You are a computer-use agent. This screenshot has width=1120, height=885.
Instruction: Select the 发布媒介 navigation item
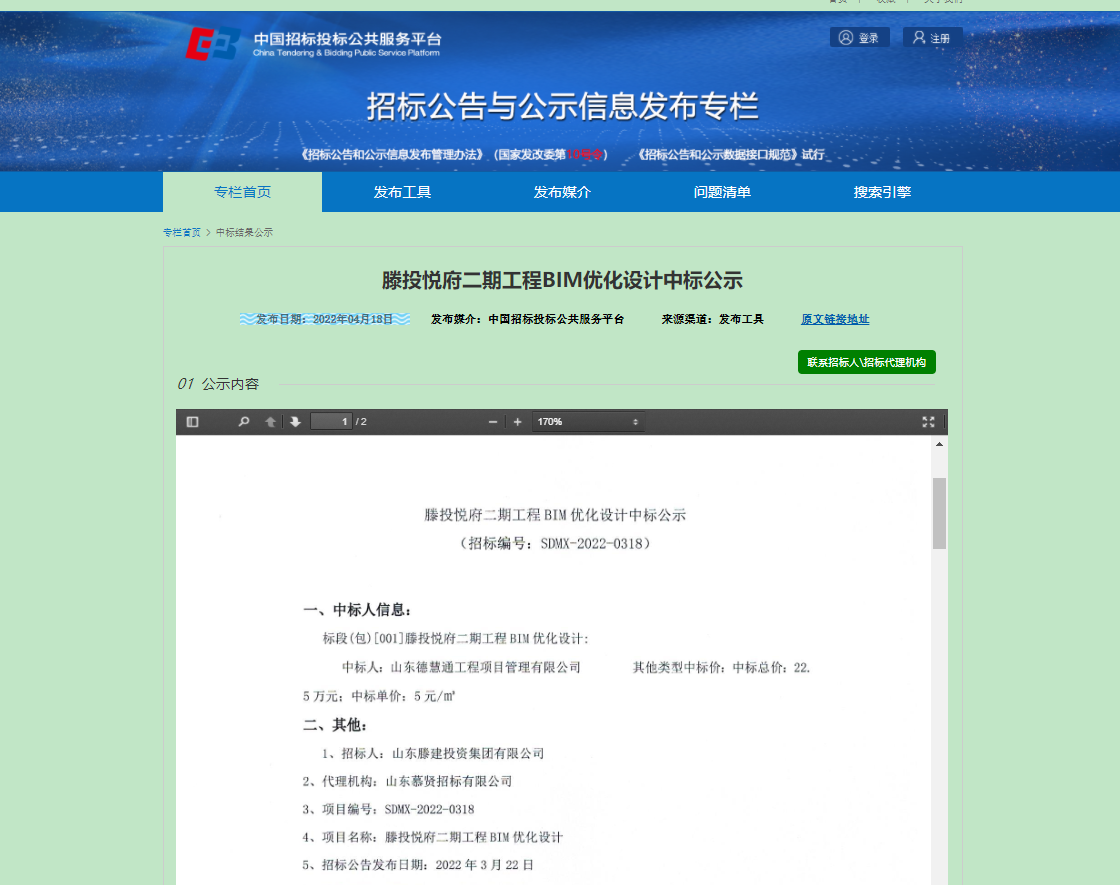point(562,191)
